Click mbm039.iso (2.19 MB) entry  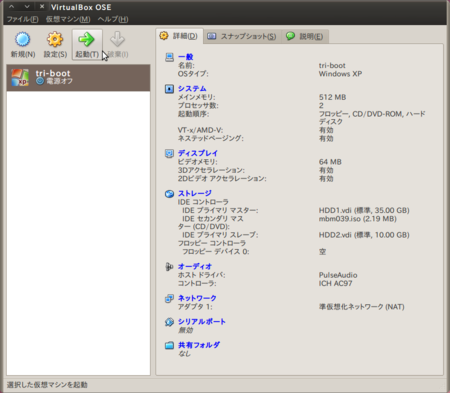coord(358,219)
